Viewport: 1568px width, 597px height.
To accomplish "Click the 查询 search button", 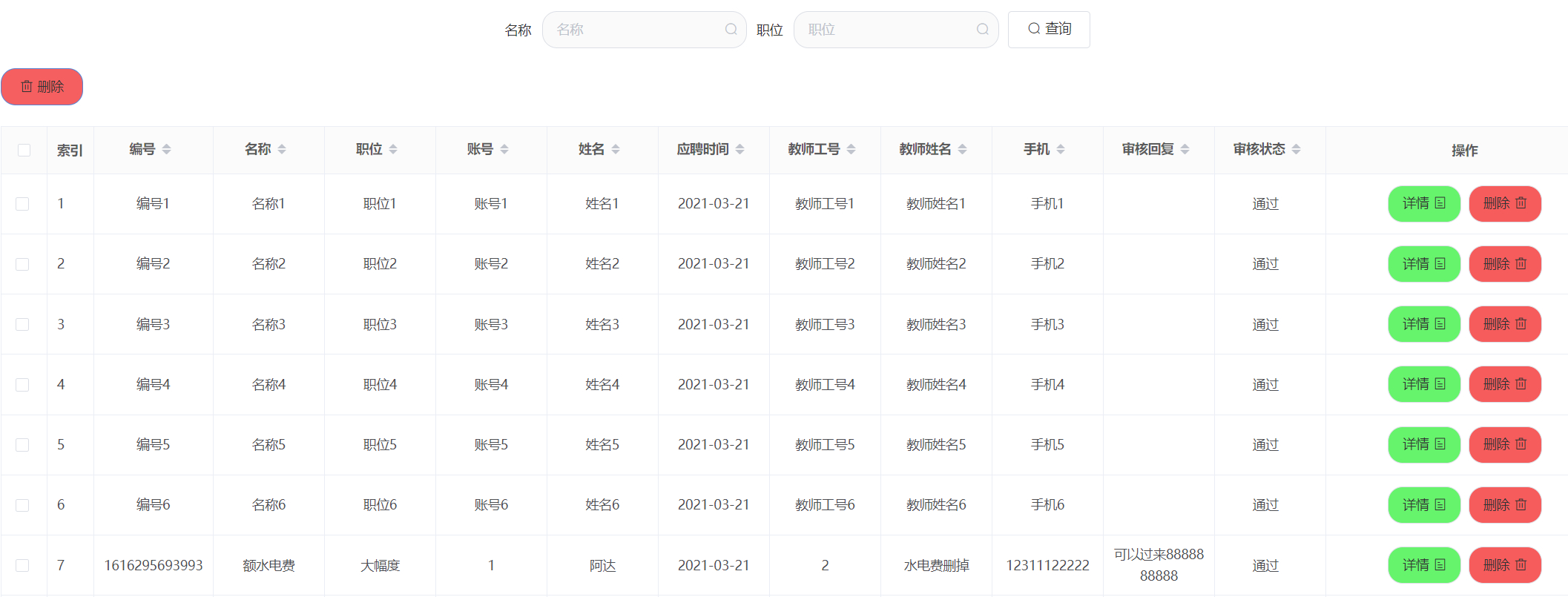I will [1049, 30].
